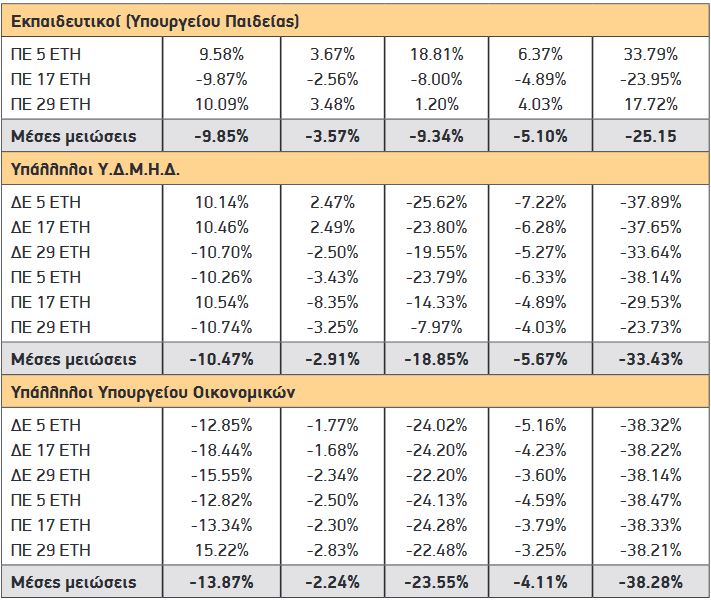Select the -18.85% average cell
Viewport: 711px width, 605px height.
437,359
